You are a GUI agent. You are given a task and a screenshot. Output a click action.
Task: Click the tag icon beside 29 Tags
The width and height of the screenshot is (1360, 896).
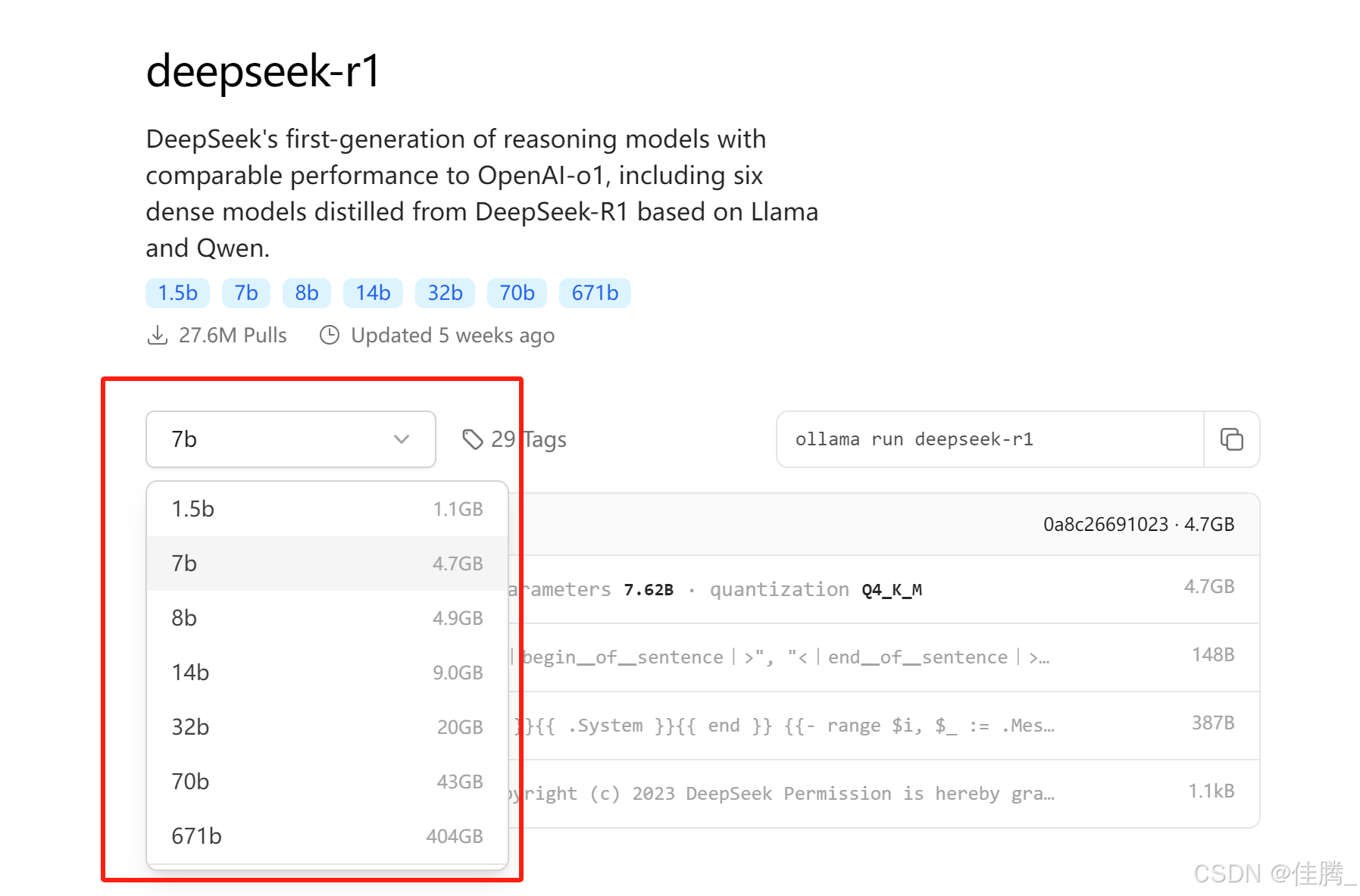pos(473,439)
